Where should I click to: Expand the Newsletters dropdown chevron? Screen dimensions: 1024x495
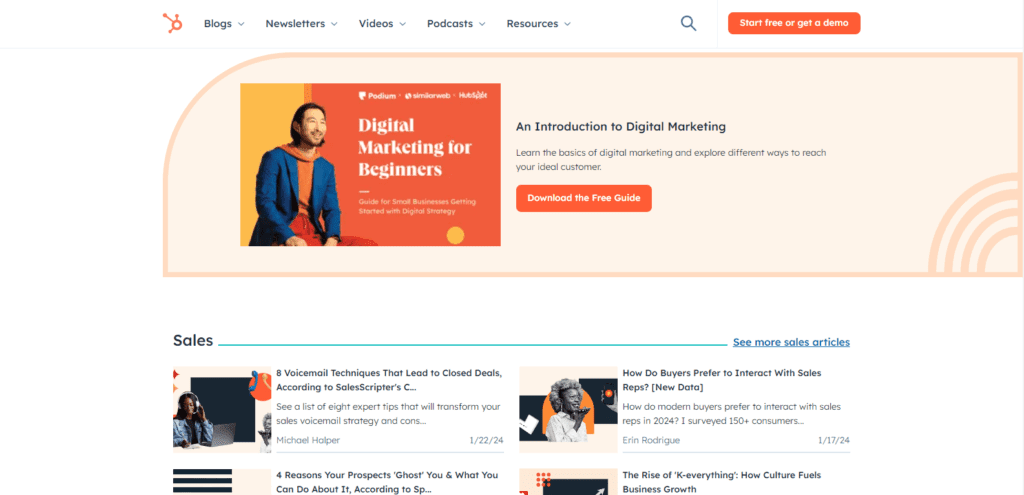[x=334, y=24]
